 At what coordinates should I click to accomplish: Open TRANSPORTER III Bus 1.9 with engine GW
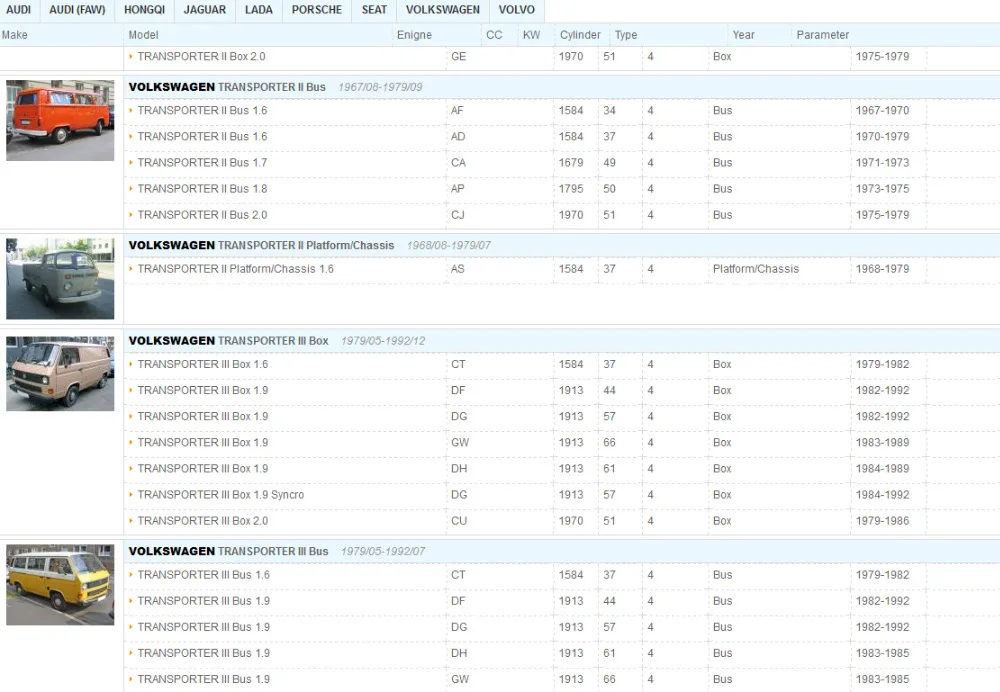(x=203, y=679)
